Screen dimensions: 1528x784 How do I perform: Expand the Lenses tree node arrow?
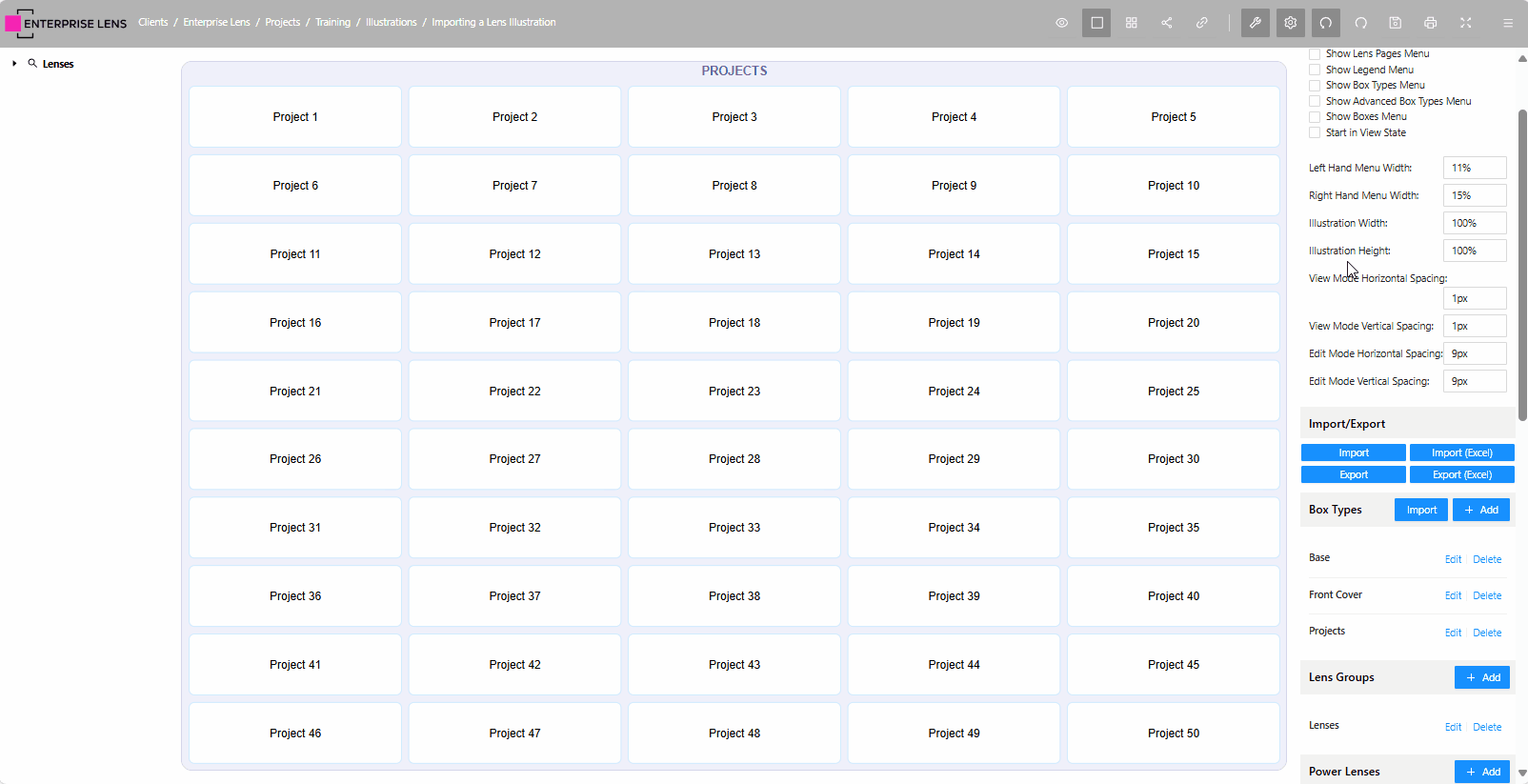pyautogui.click(x=14, y=64)
